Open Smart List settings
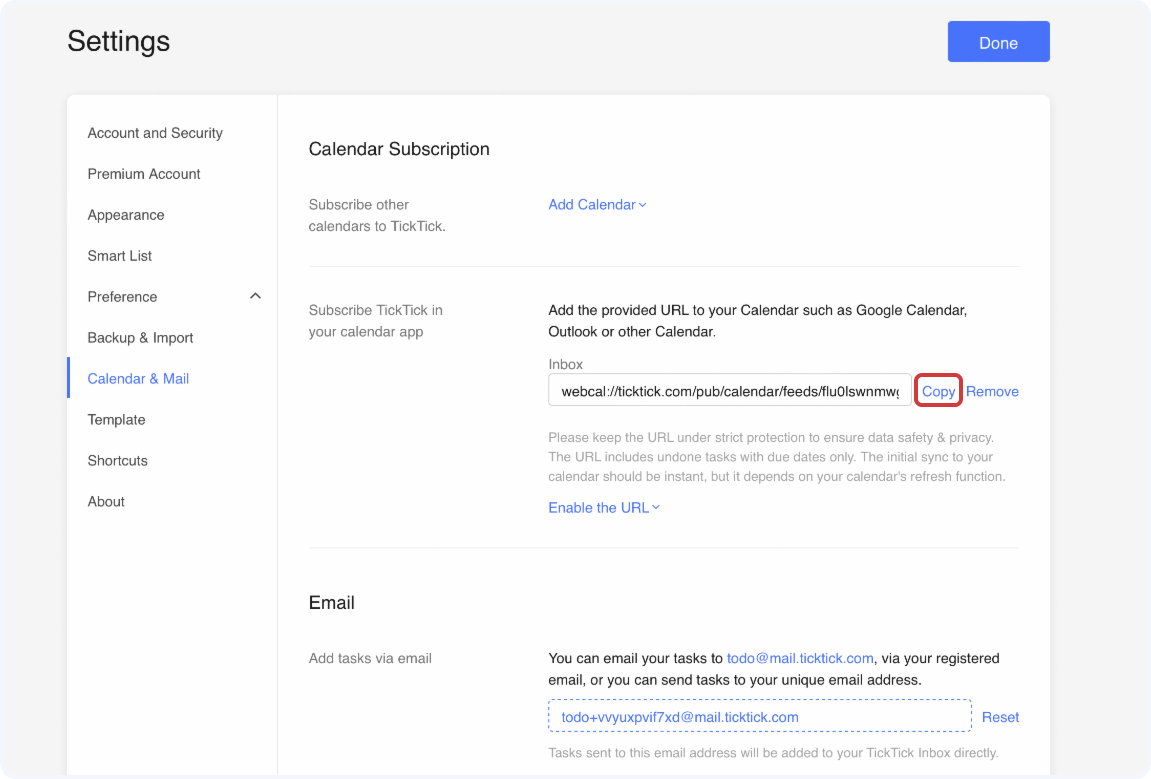Viewport: 1151px width, 779px height. pos(120,256)
